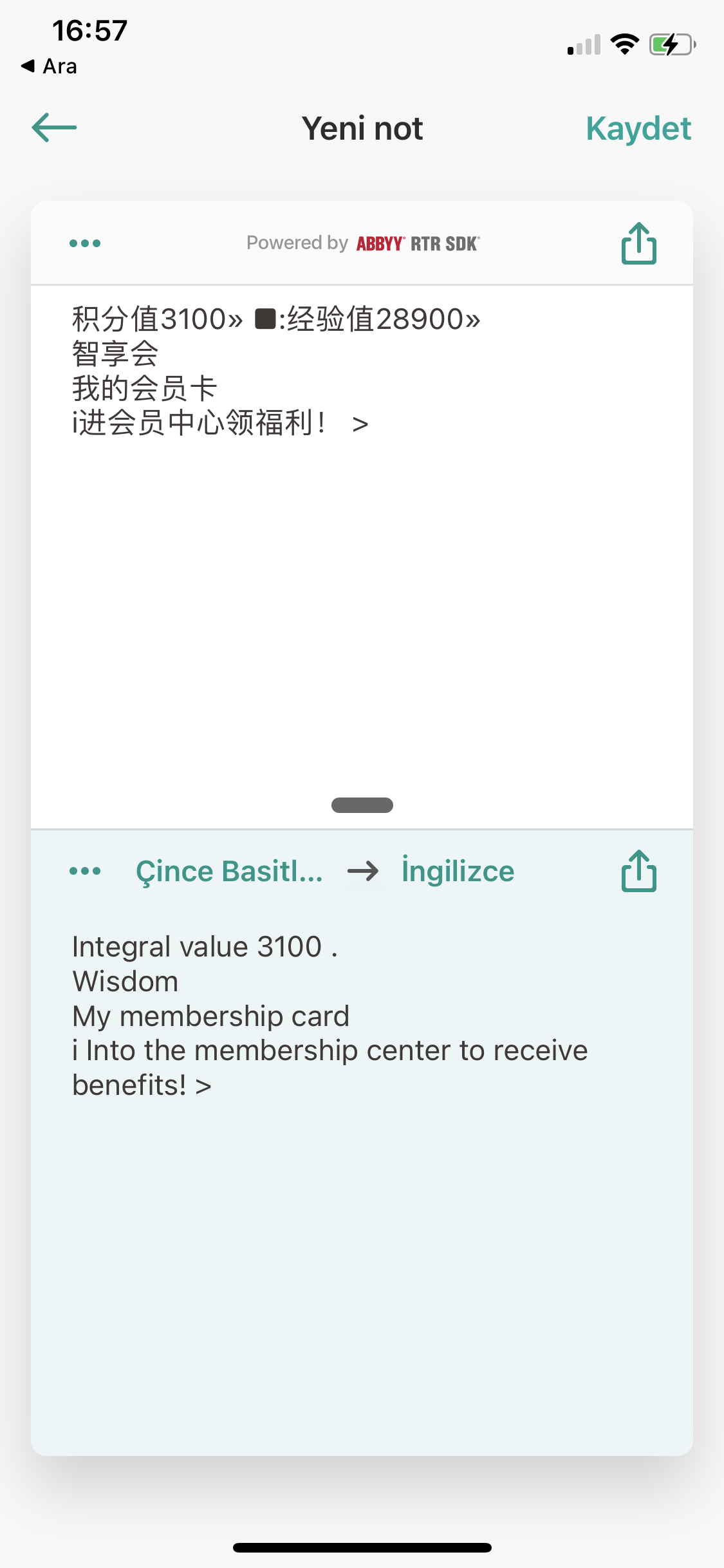This screenshot has height=1568, width=724.
Task: Tap the 我的会员卡 text line
Action: (145, 388)
